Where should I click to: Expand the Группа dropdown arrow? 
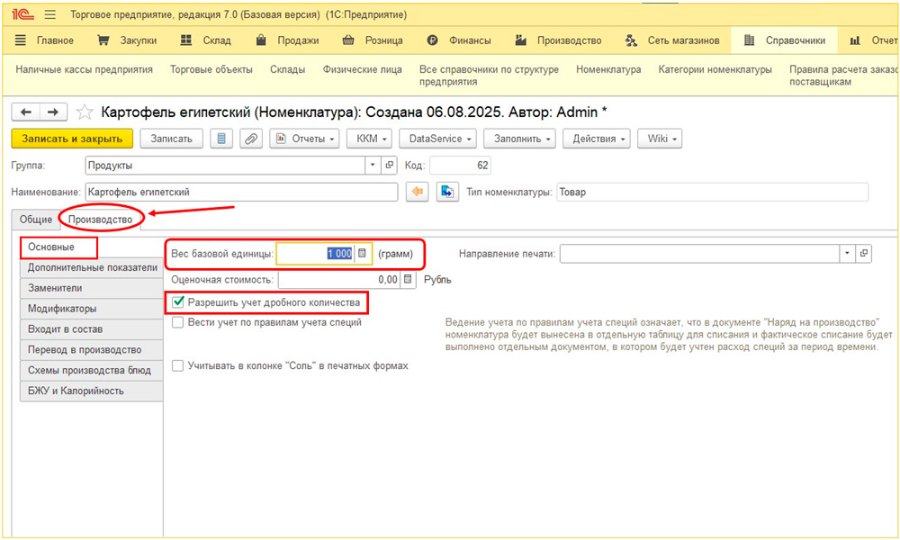[x=373, y=165]
